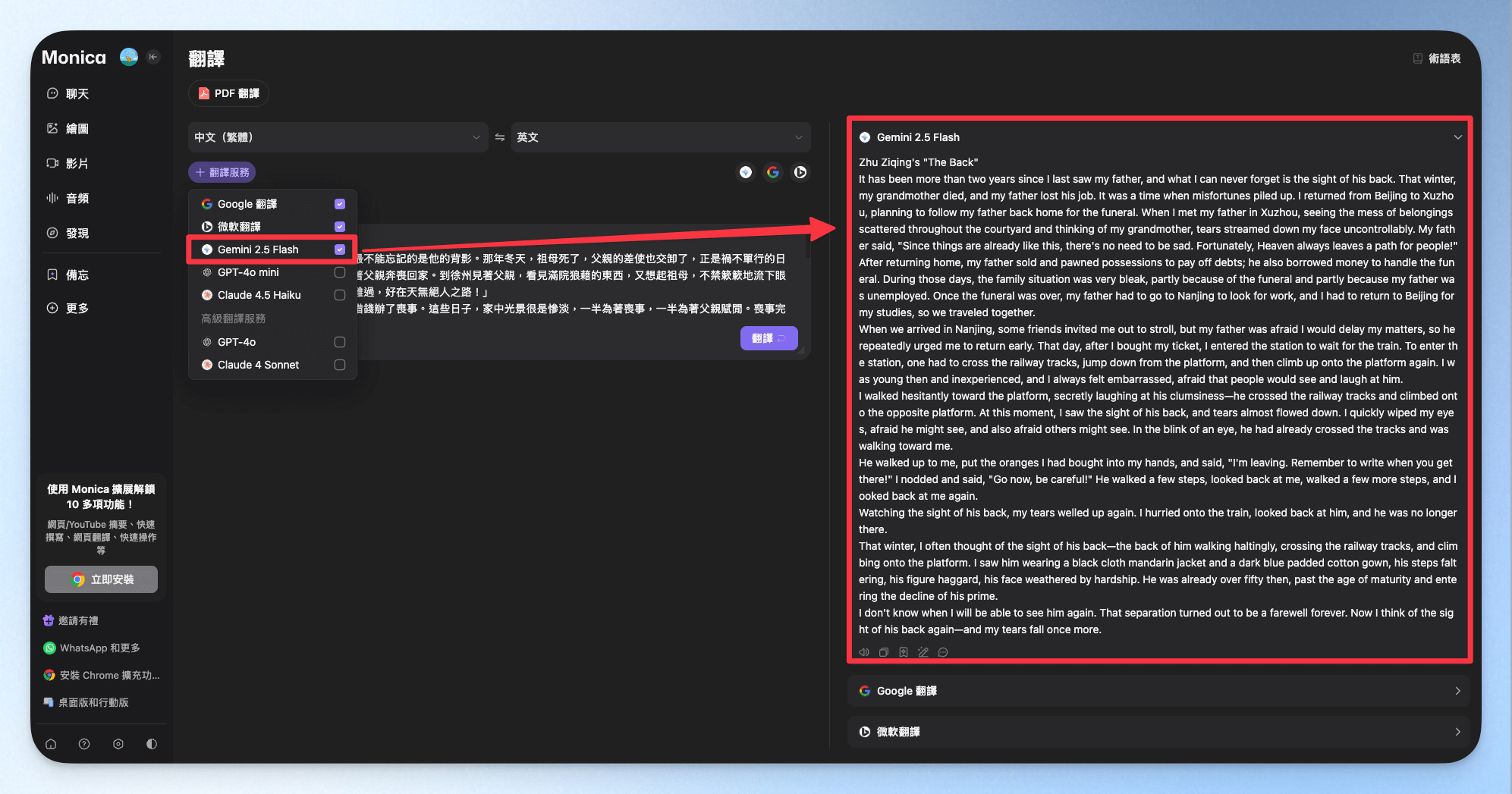
Task: Copy the Gemini translation result
Action: click(x=884, y=652)
